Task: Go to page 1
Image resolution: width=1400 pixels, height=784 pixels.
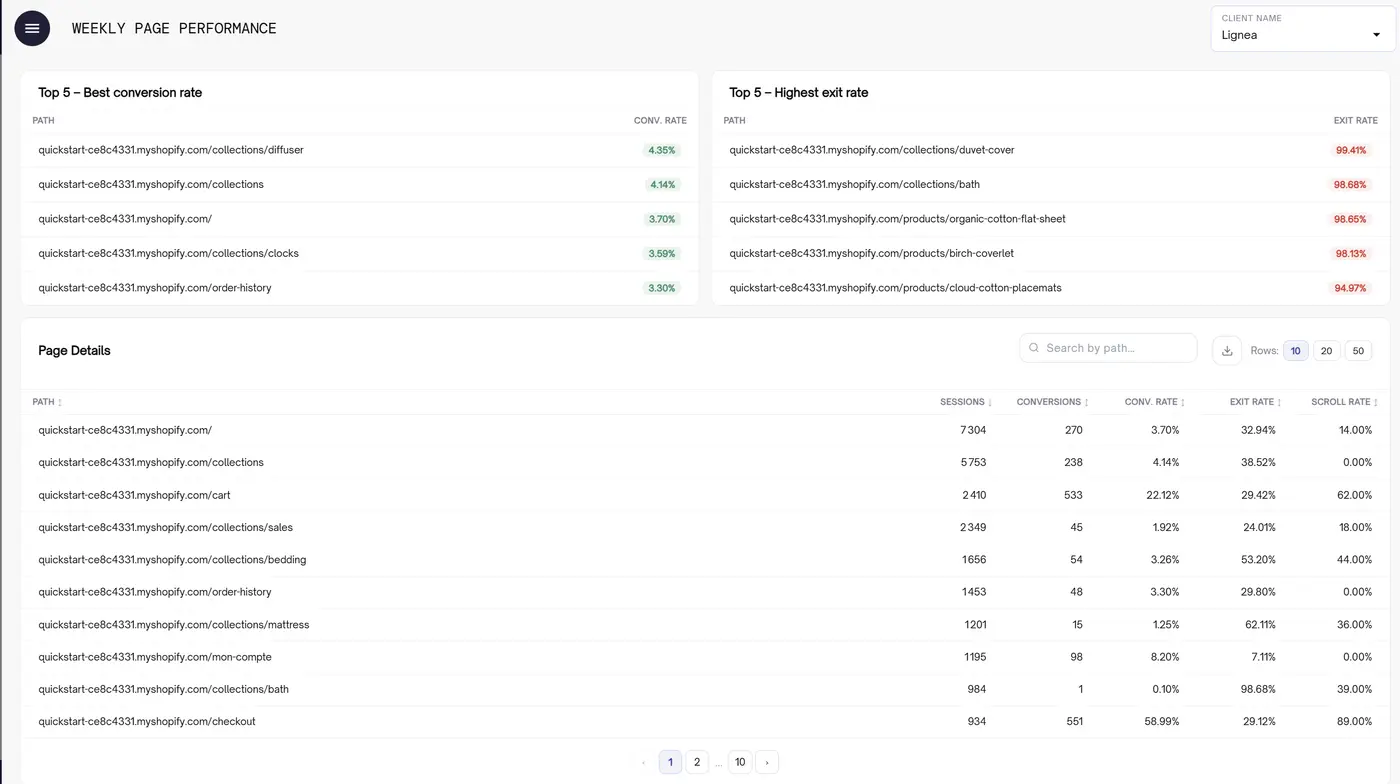Action: tap(670, 762)
